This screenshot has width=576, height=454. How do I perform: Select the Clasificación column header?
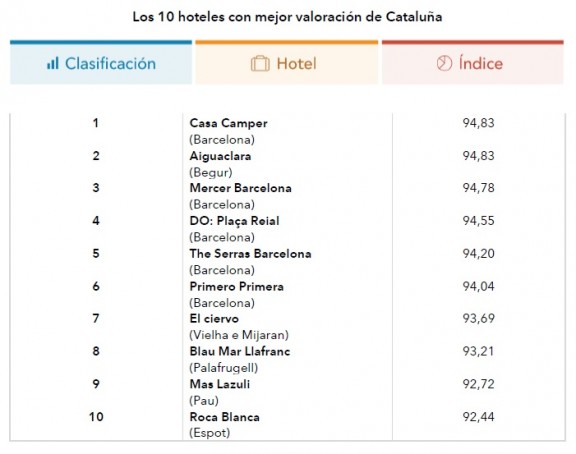pos(101,62)
